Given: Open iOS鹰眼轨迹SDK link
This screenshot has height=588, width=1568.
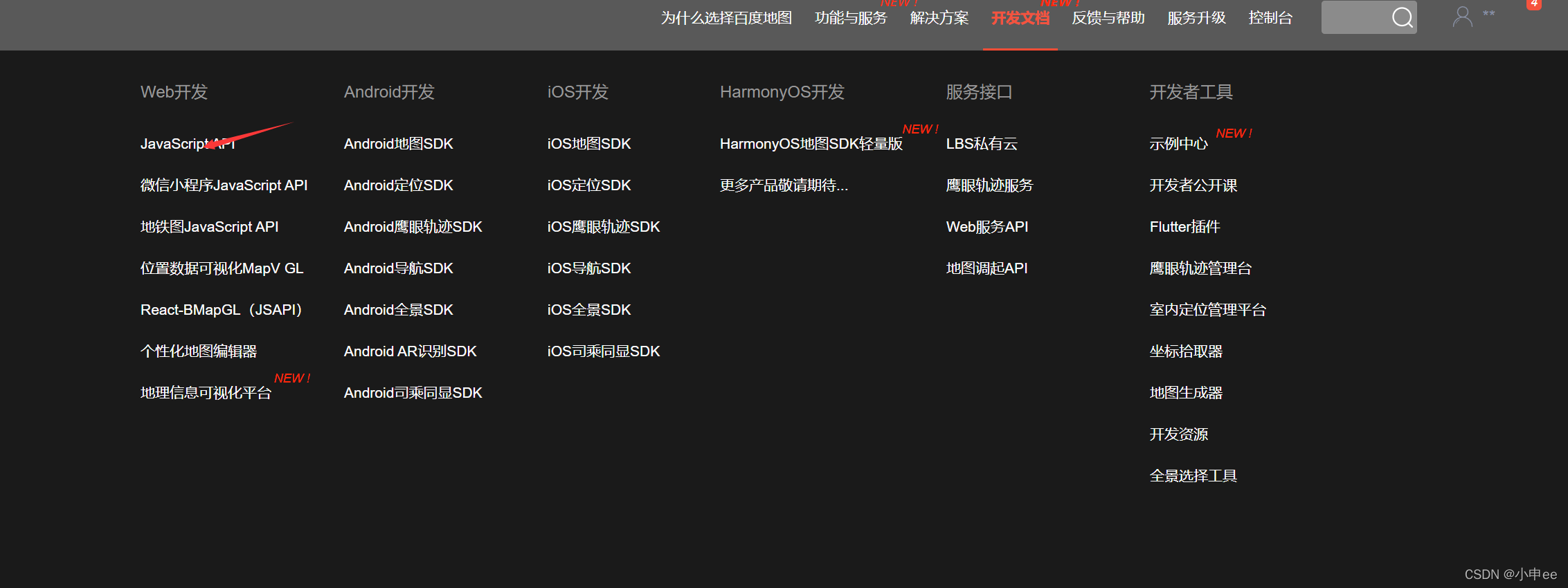Looking at the screenshot, I should pyautogui.click(x=604, y=227).
